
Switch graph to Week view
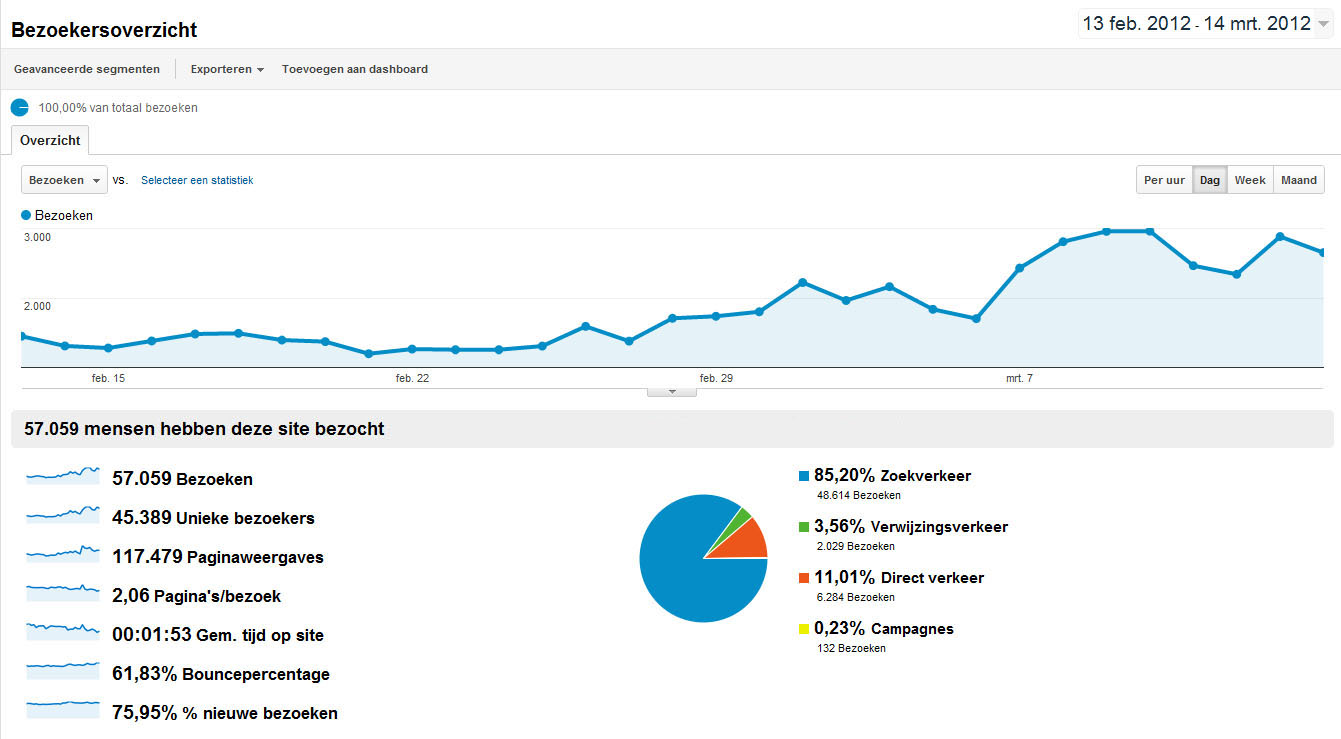click(1250, 180)
